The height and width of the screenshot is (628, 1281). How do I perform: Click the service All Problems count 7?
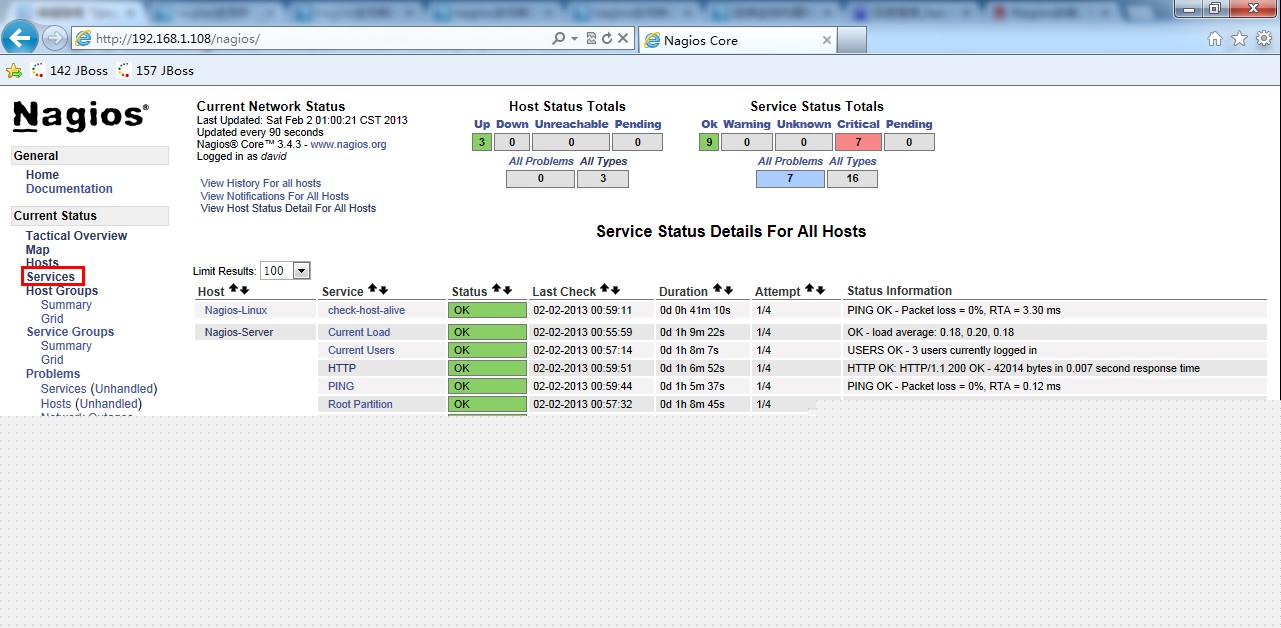pos(790,179)
